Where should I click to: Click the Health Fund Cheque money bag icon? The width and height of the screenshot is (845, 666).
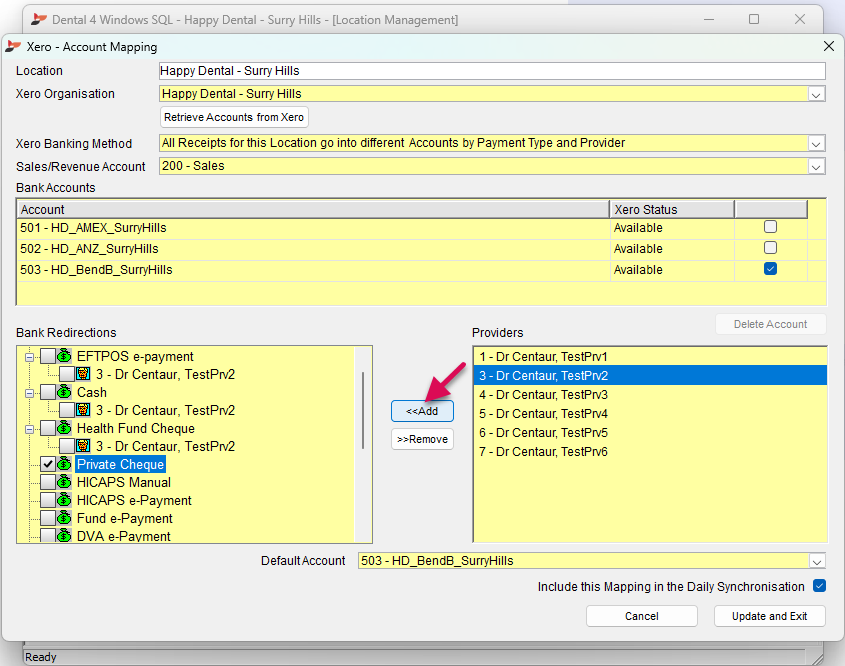(x=64, y=428)
